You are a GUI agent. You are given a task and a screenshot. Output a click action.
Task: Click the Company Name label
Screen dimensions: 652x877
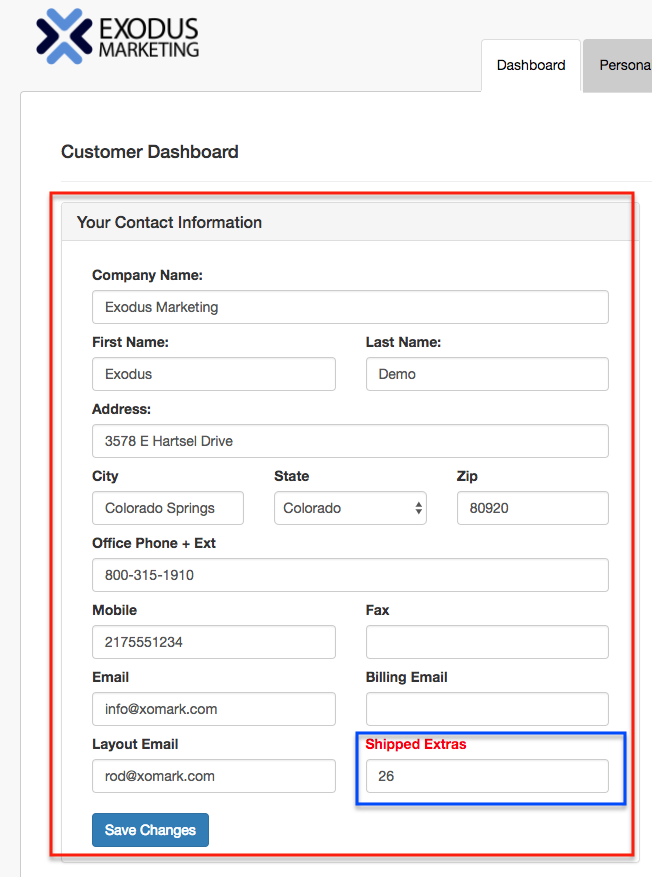click(148, 275)
